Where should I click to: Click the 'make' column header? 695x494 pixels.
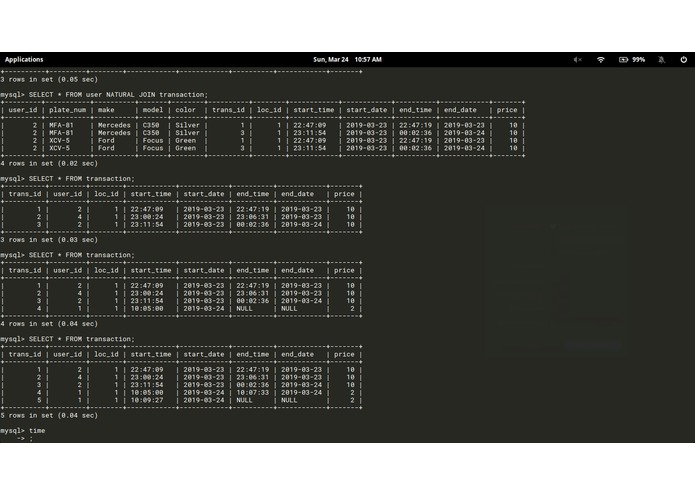106,110
